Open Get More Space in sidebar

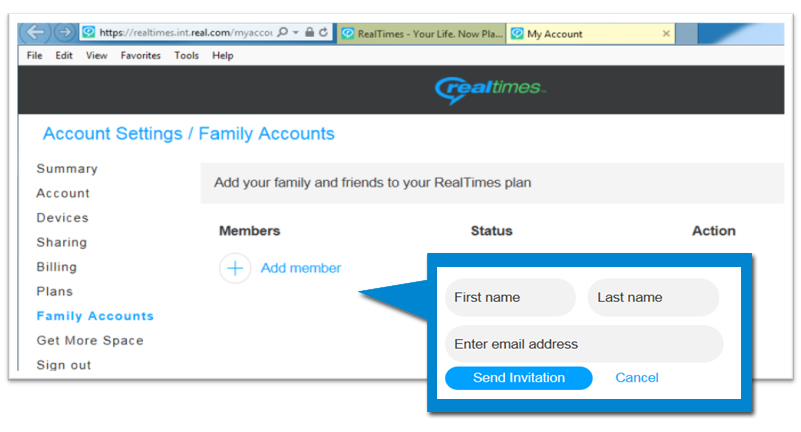[x=90, y=341]
